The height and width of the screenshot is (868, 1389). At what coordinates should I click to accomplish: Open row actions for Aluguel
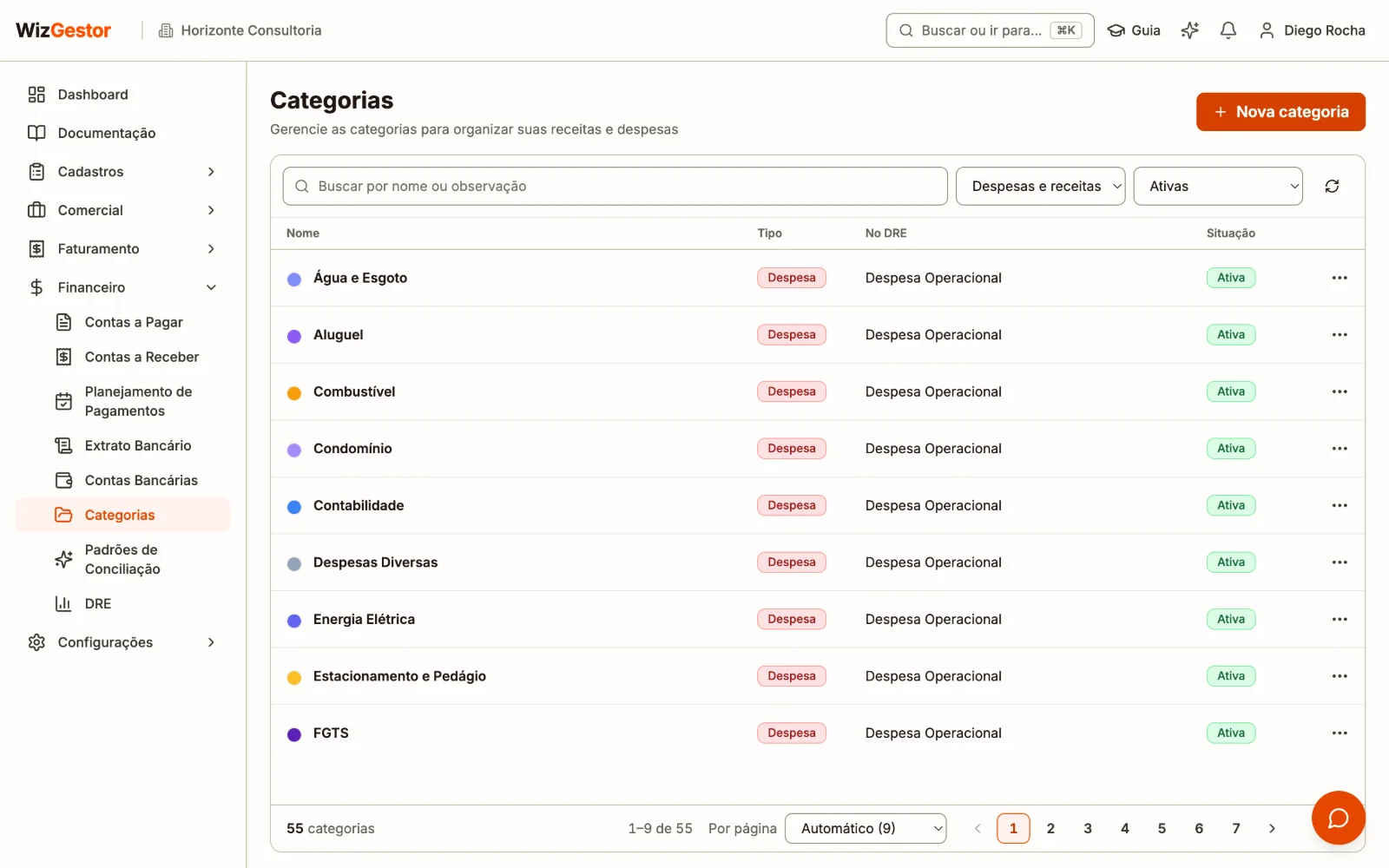(1340, 334)
